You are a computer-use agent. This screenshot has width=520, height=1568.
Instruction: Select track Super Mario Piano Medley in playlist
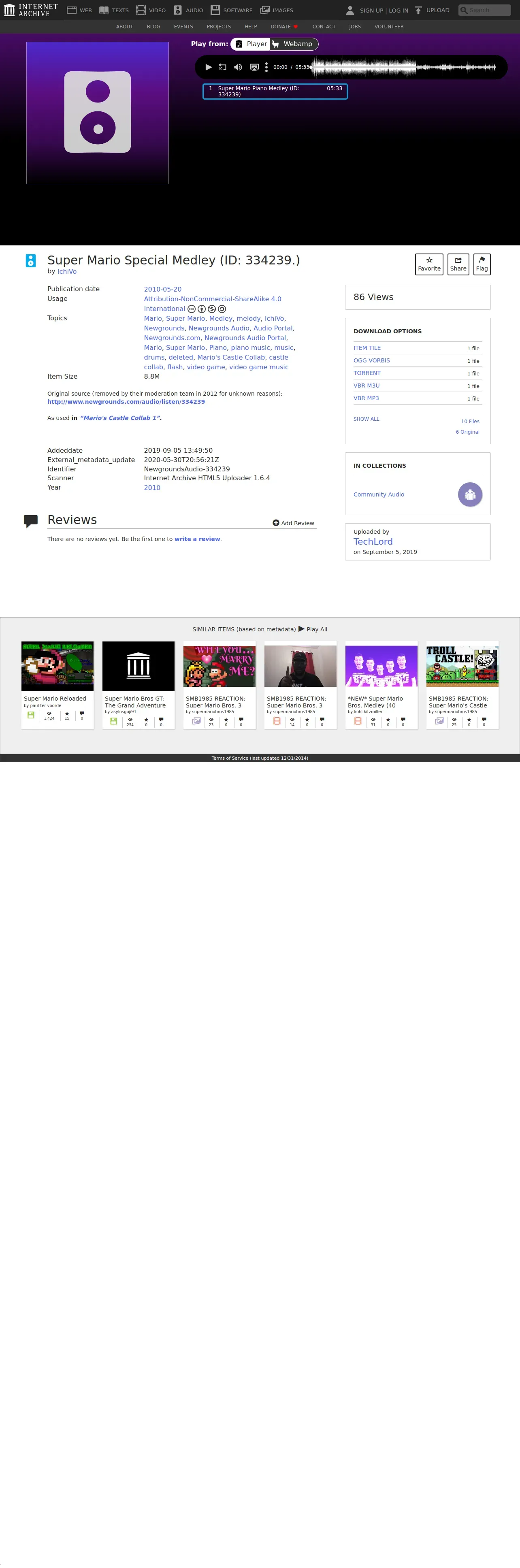coord(275,91)
